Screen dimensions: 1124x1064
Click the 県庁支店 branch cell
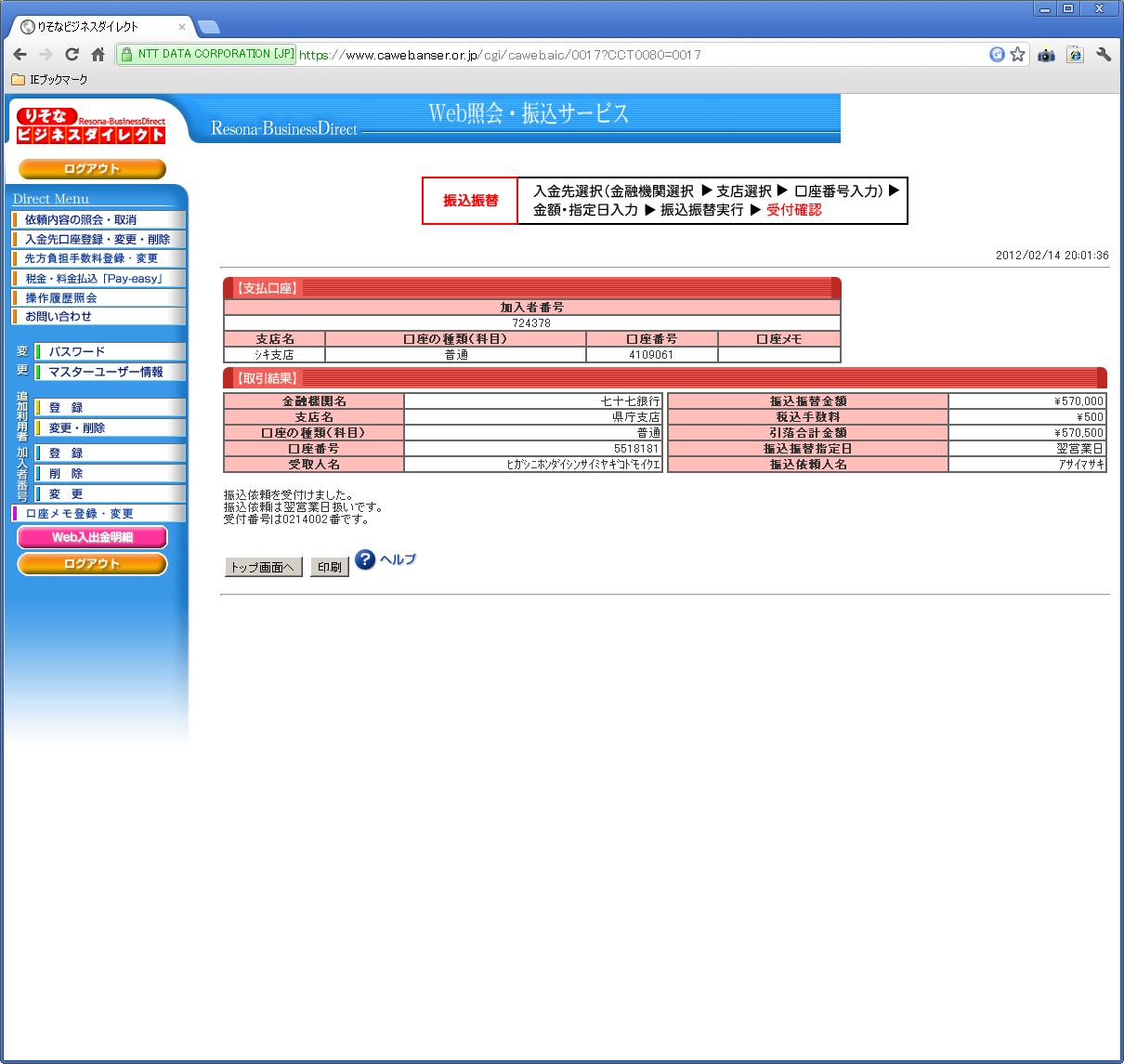pos(533,417)
